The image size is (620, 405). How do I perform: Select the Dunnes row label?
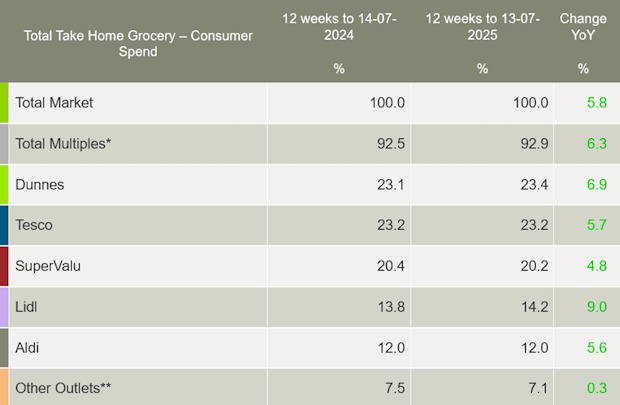point(40,185)
